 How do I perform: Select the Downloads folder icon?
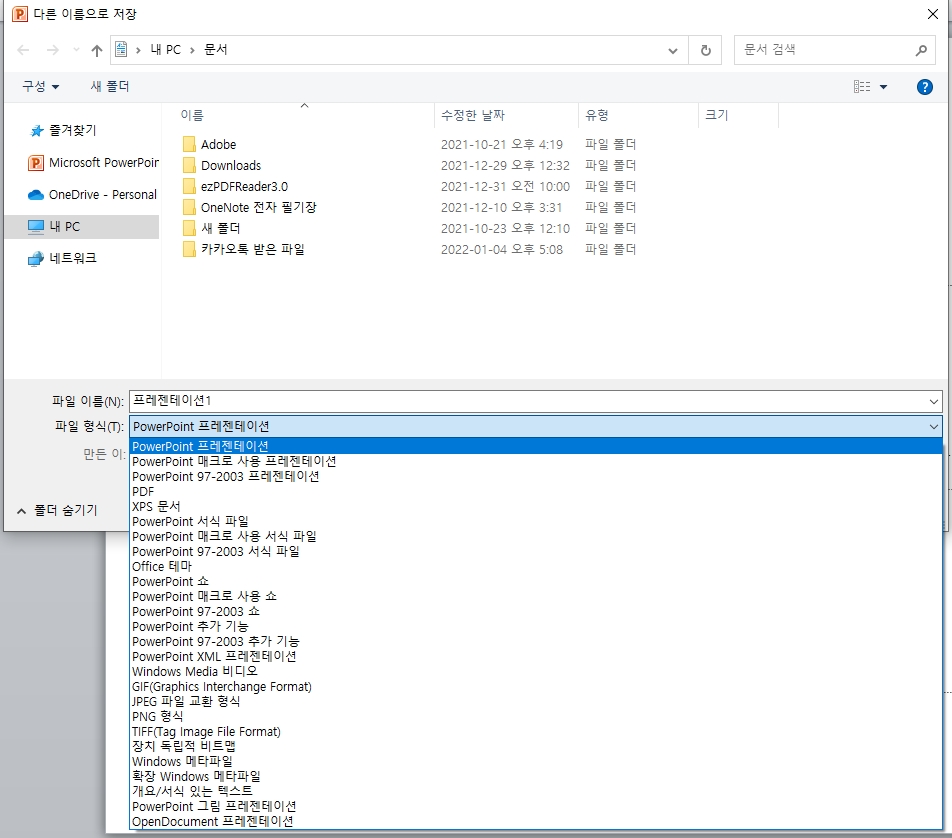click(189, 165)
